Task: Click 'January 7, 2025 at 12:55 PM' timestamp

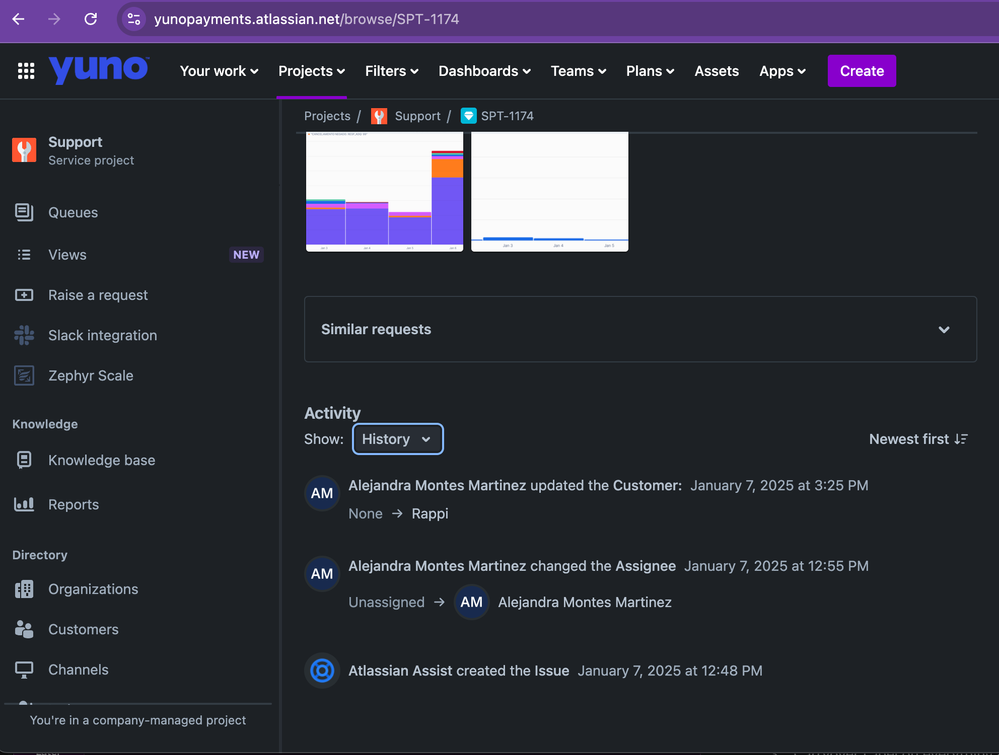Action: [x=776, y=566]
